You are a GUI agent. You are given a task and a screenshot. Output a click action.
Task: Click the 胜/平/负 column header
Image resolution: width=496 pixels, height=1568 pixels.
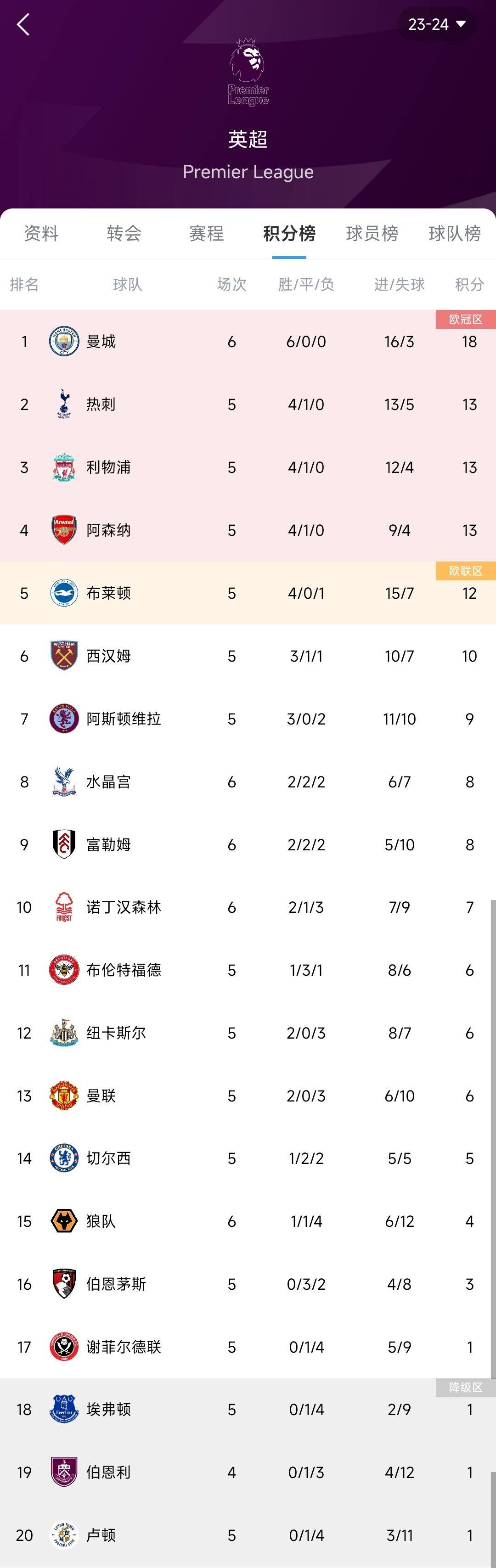pos(306,284)
